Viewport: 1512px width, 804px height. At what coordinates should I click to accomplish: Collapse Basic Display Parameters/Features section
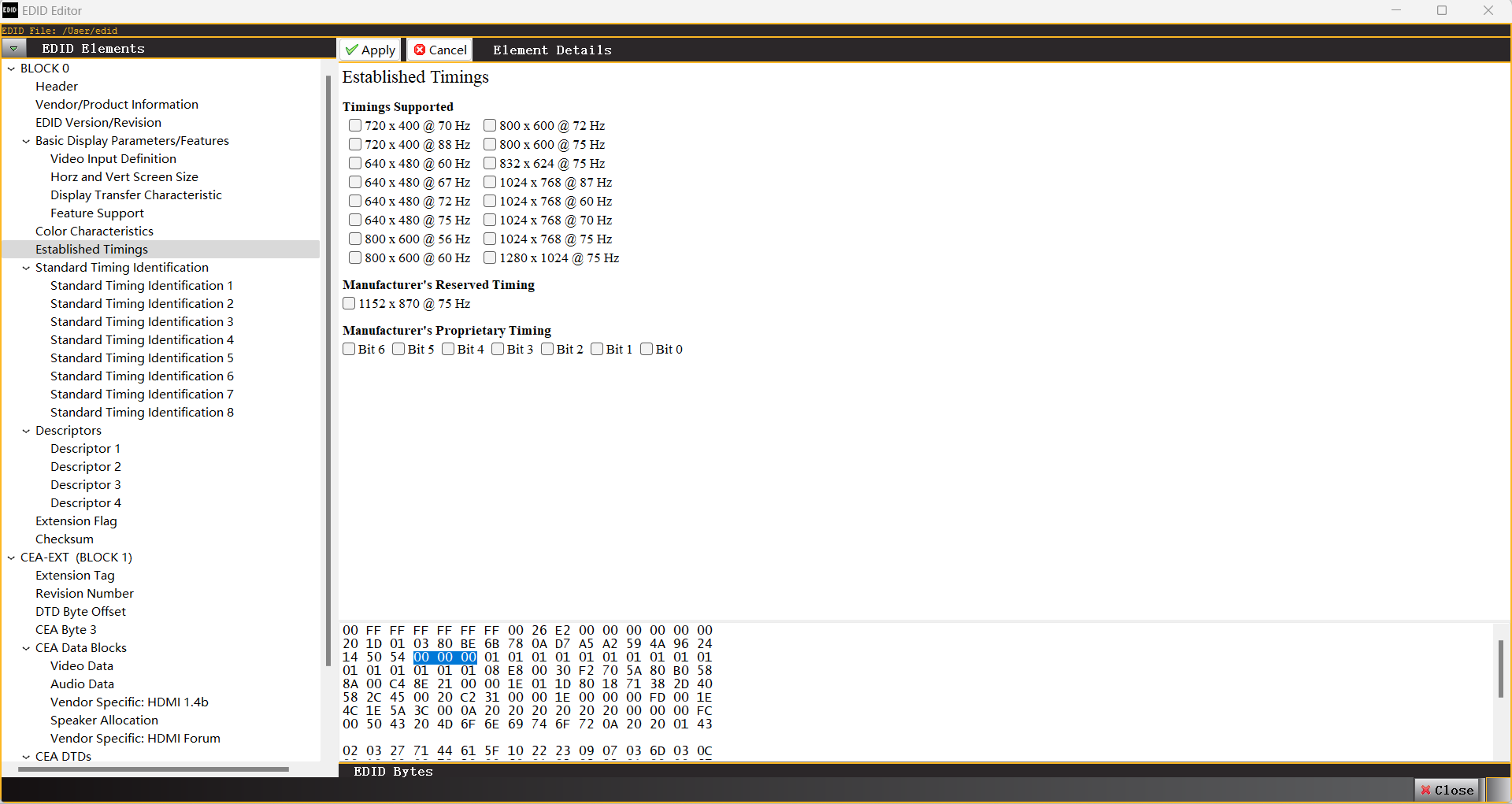coord(26,141)
